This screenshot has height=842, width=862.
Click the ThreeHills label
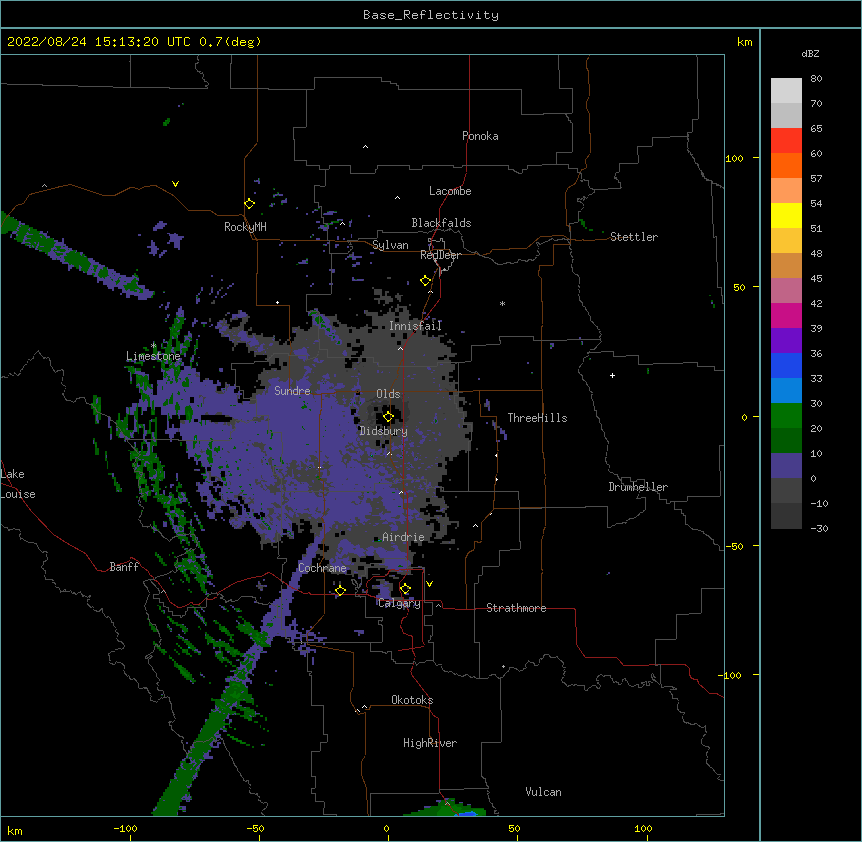tap(537, 418)
